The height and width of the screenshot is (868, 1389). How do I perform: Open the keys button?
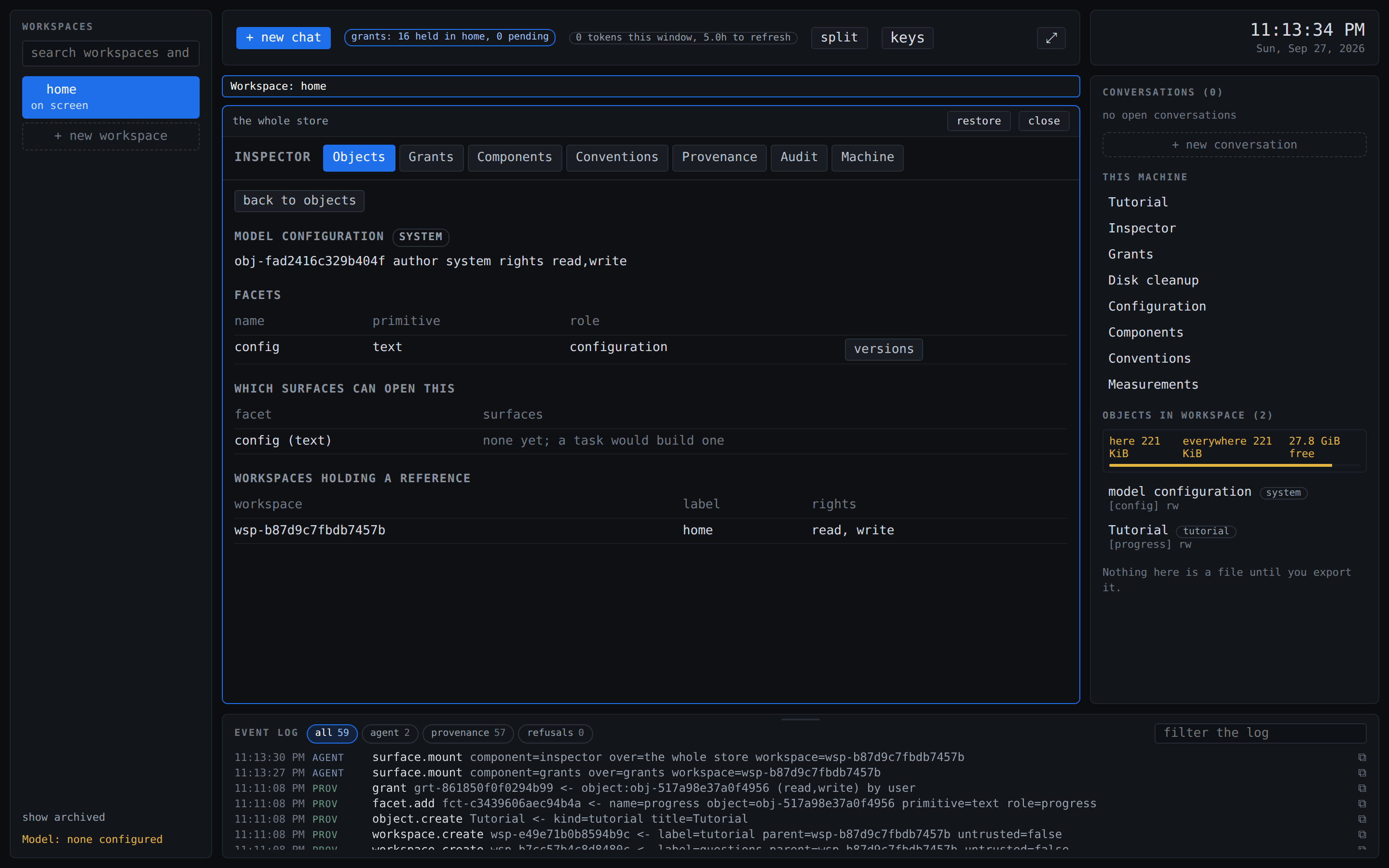tap(908, 38)
